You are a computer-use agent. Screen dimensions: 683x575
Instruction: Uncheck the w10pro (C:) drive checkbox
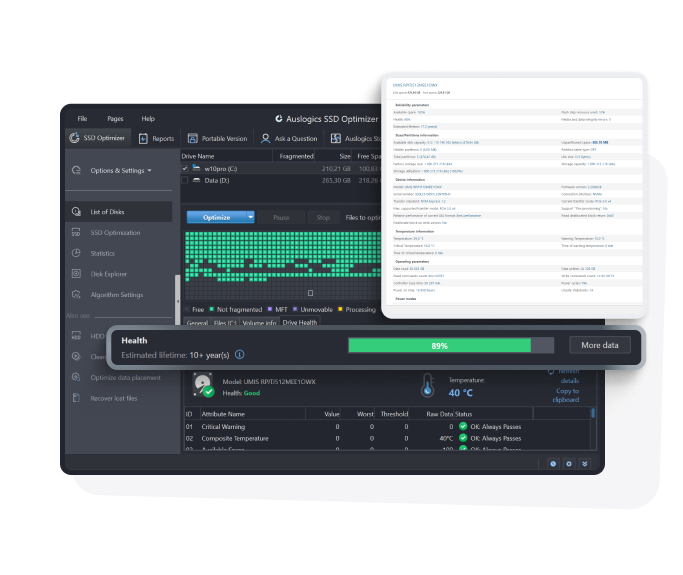pyautogui.click(x=185, y=168)
